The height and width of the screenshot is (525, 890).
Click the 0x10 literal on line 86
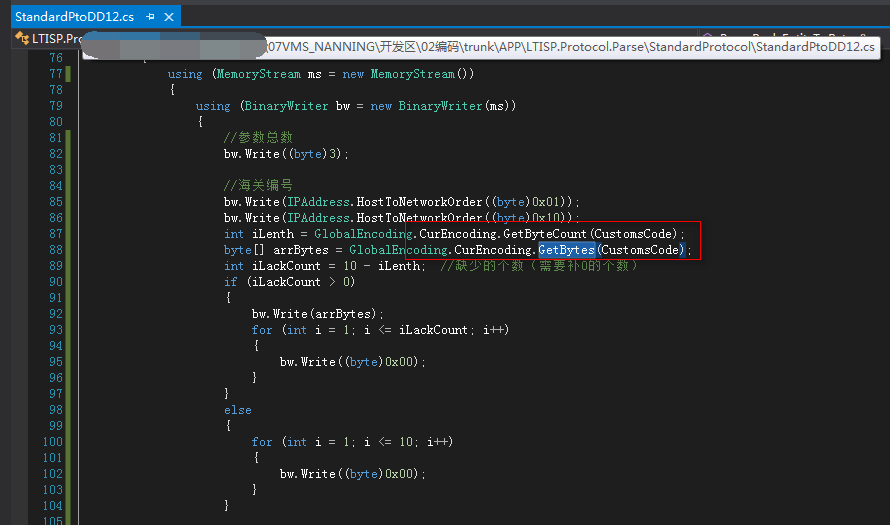pos(546,217)
